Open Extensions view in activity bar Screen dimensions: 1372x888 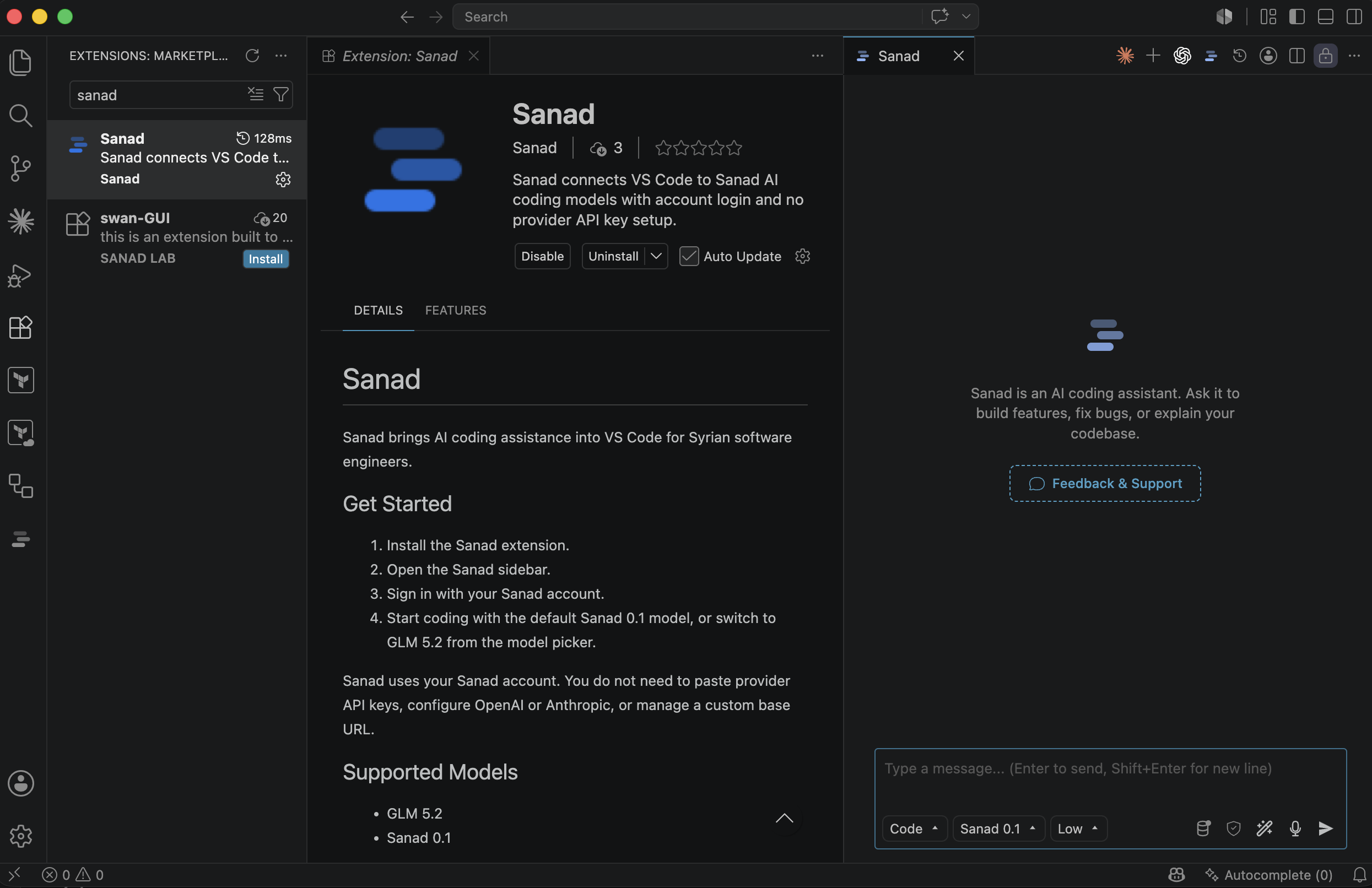pyautogui.click(x=21, y=327)
